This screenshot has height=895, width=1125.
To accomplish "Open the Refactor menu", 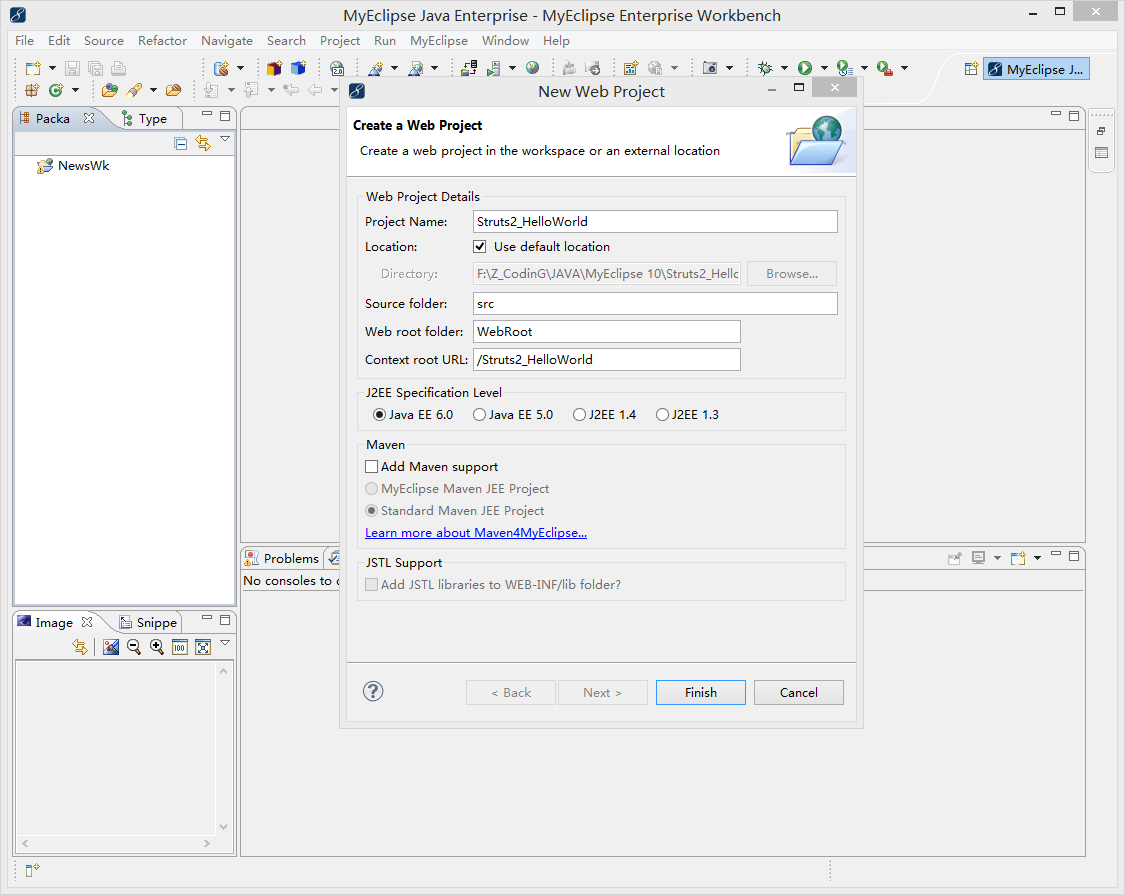I will (x=162, y=41).
